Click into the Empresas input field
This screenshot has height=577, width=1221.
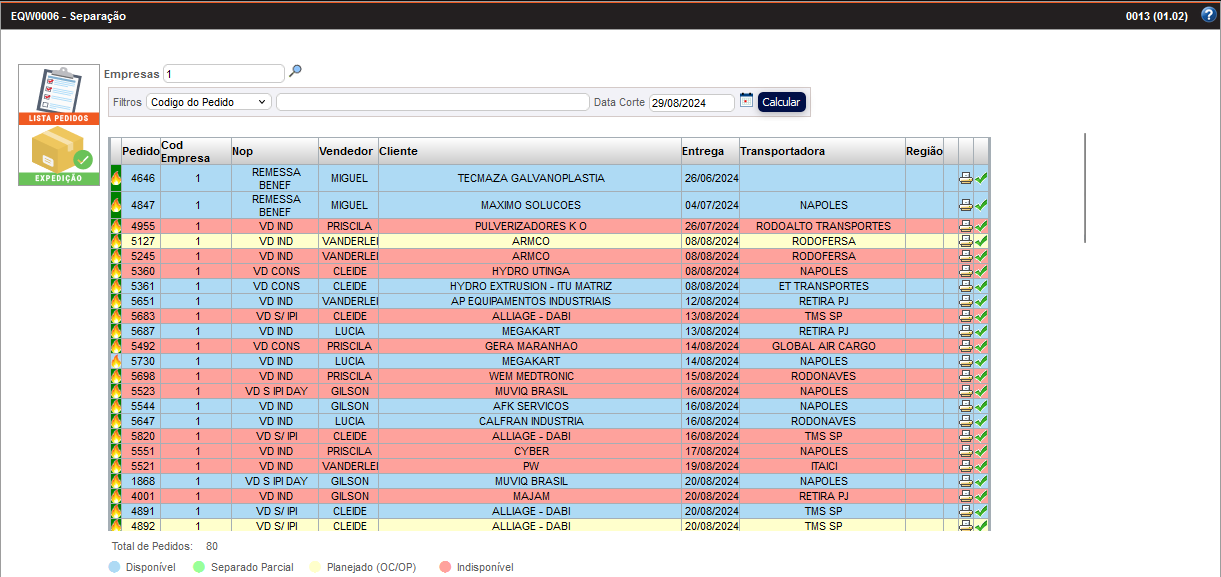pos(224,74)
